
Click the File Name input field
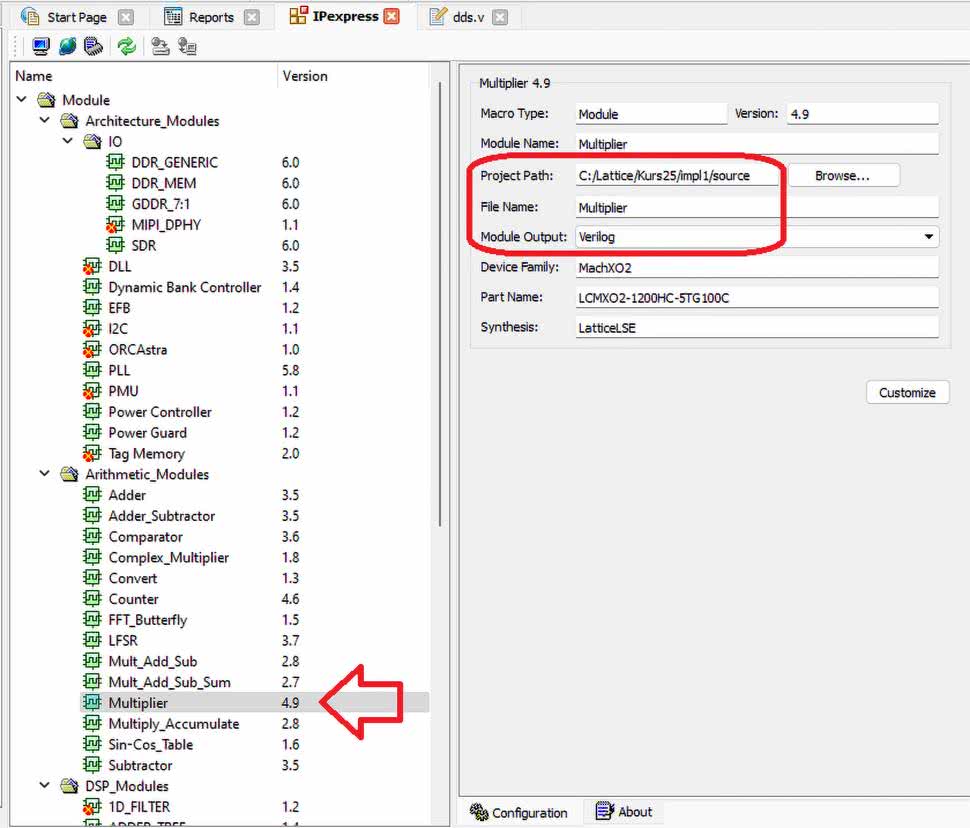[757, 207]
